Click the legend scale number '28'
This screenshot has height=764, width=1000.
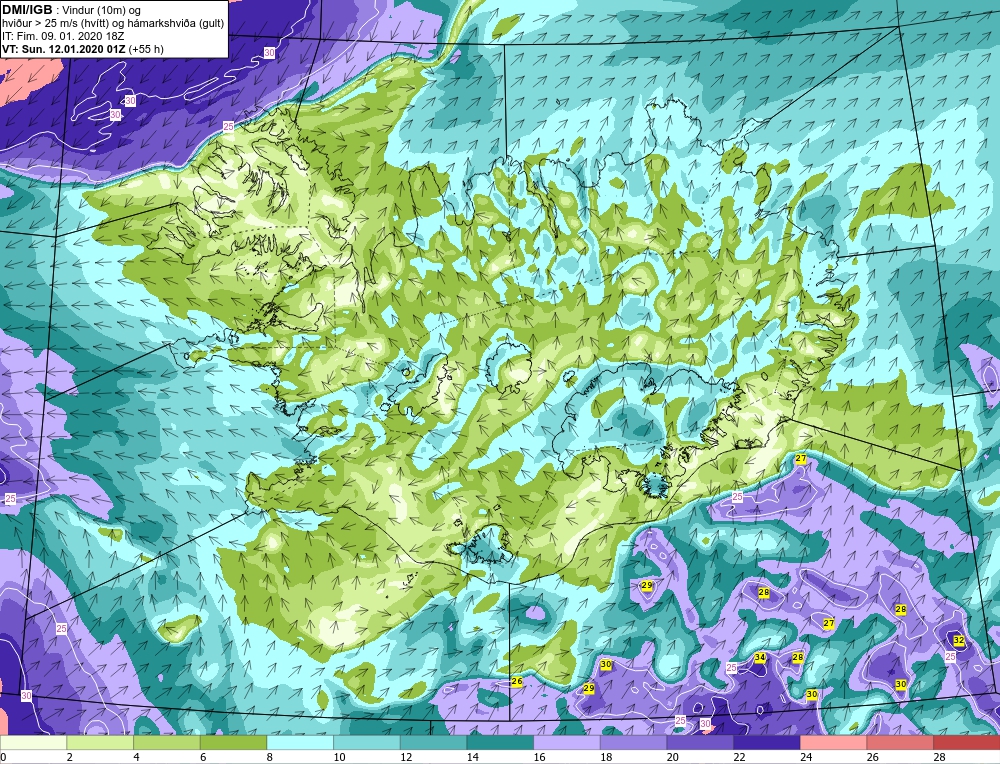pos(939,757)
